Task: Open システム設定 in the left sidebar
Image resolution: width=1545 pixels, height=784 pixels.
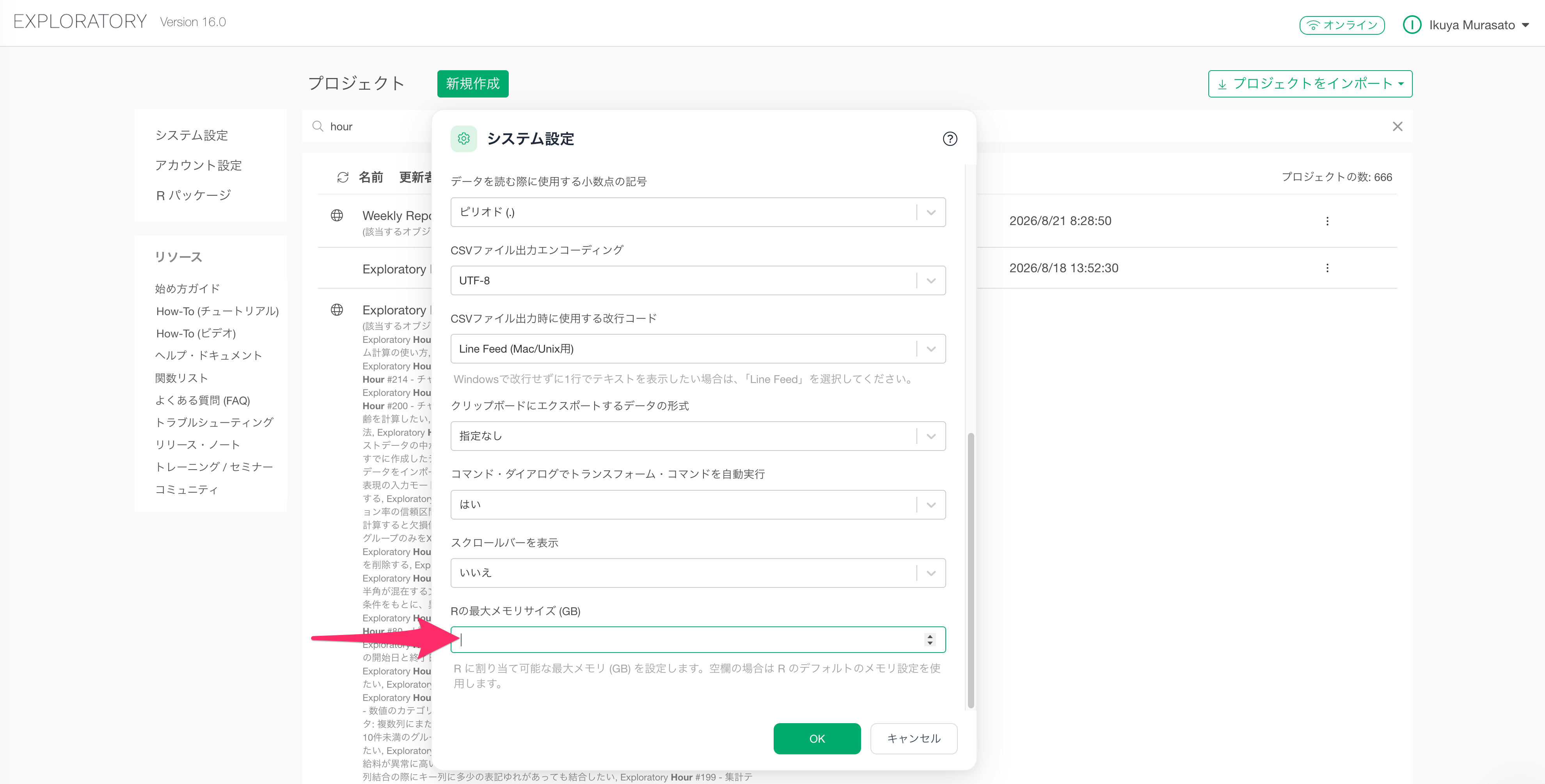Action: 192,135
